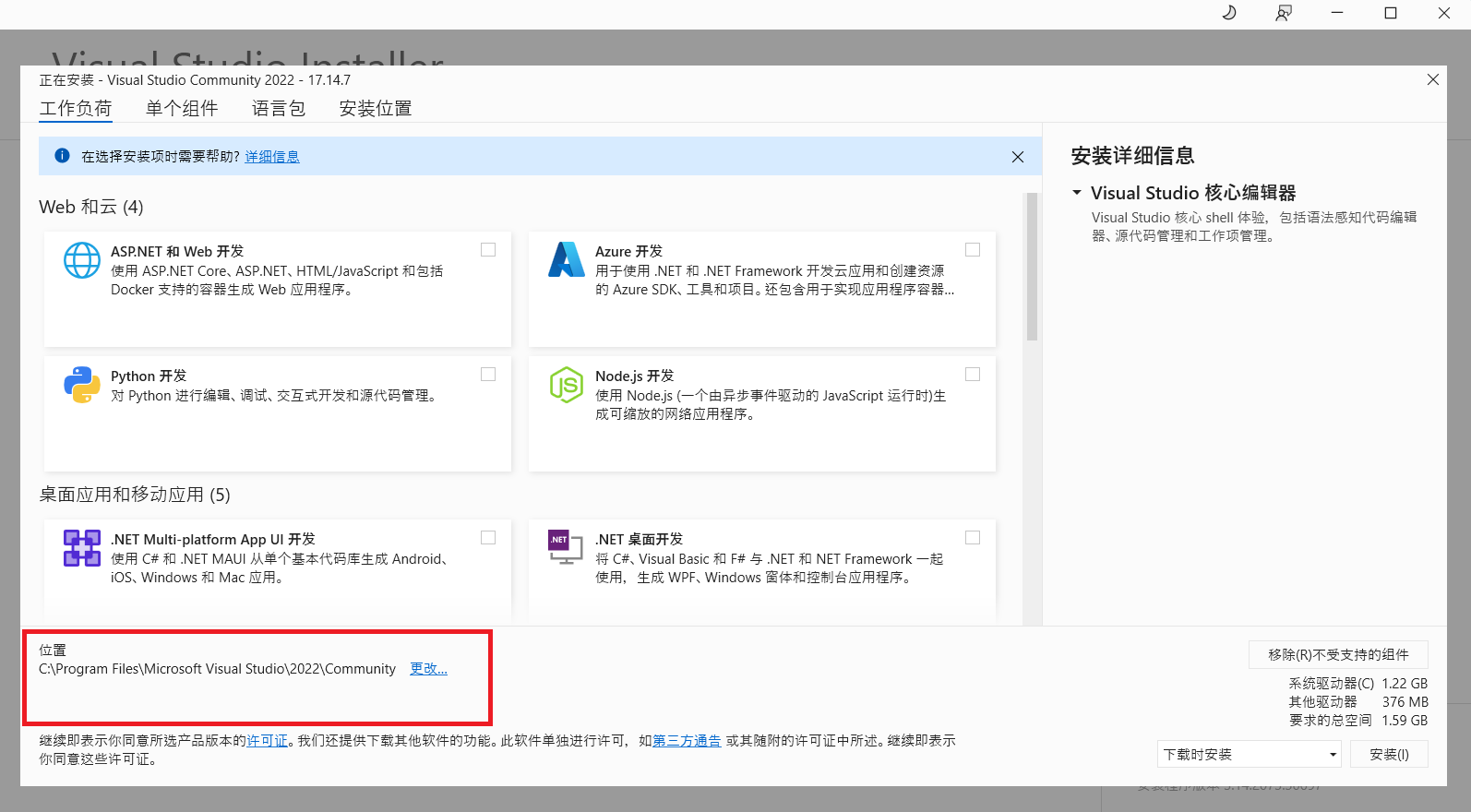Click the .NET MAUI workload icon
The height and width of the screenshot is (812, 1471).
82,548
